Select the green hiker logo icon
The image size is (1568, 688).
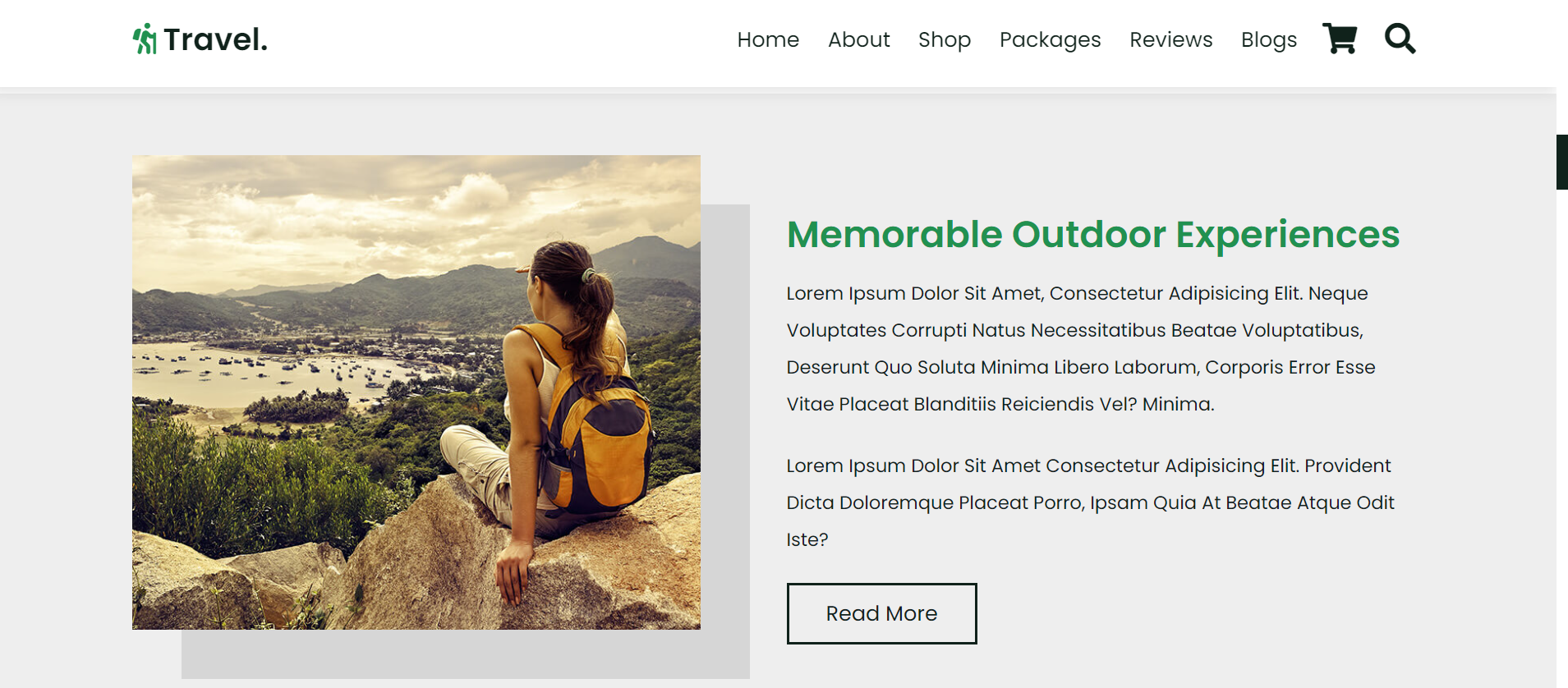[x=144, y=38]
